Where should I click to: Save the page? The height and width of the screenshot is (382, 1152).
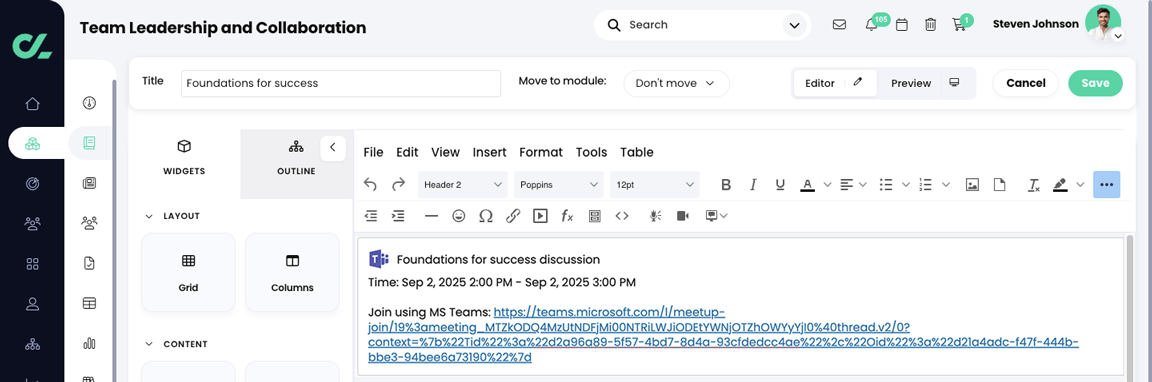click(x=1095, y=83)
